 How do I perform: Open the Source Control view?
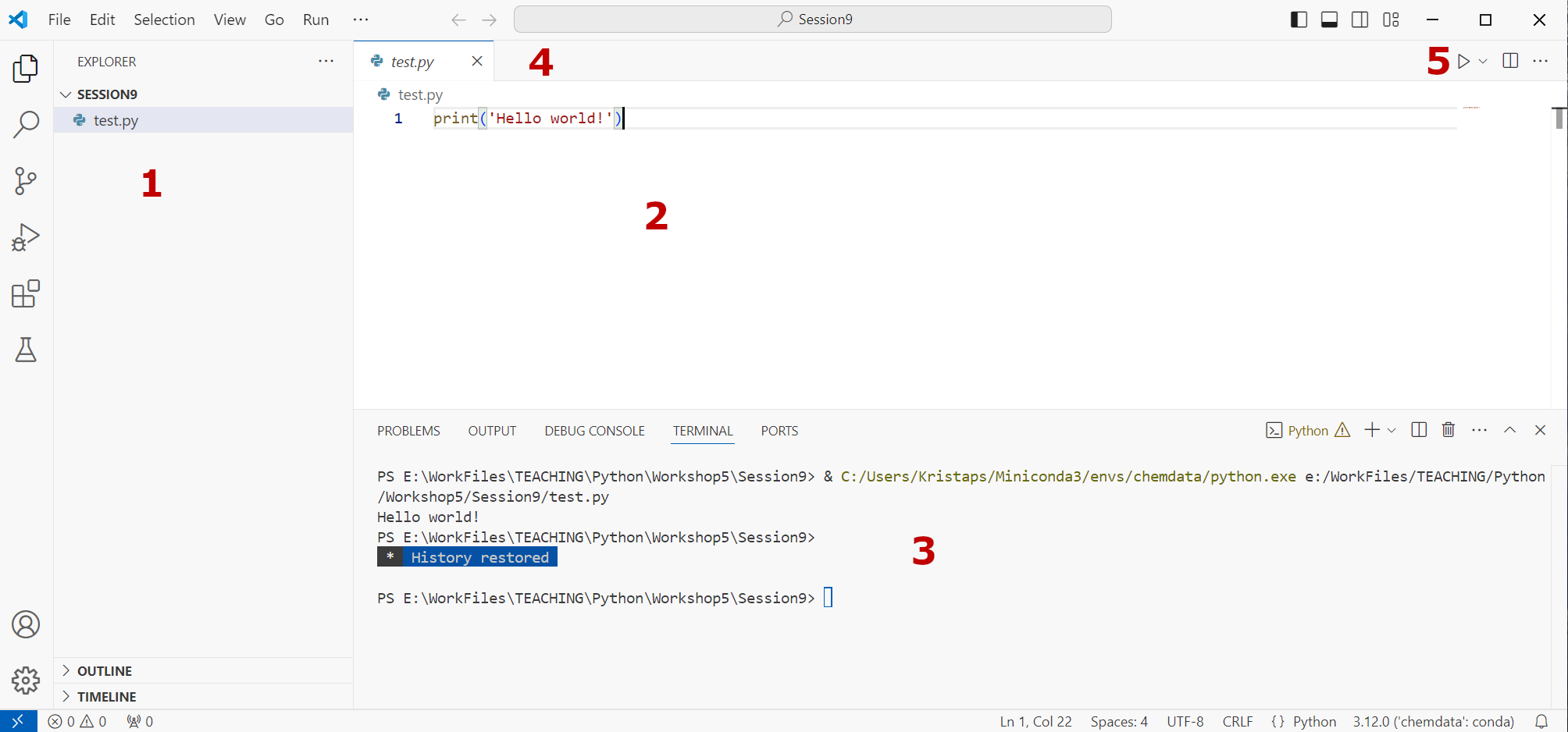26,181
